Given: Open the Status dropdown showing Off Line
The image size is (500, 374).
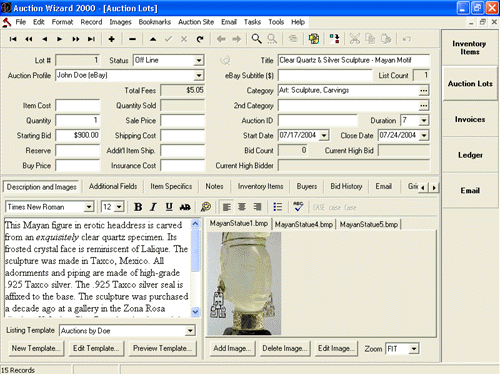Looking at the screenshot, I should [199, 60].
